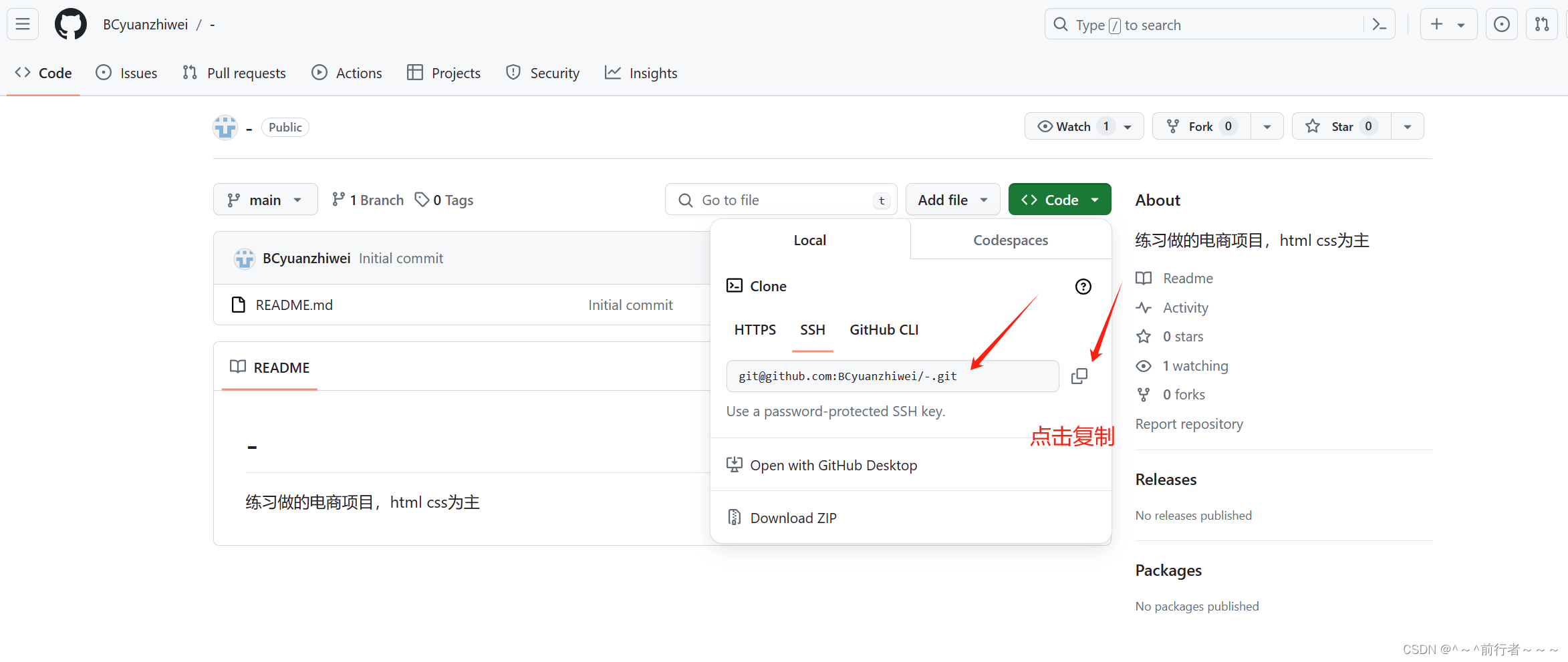Switch to the Security tab

click(x=543, y=73)
